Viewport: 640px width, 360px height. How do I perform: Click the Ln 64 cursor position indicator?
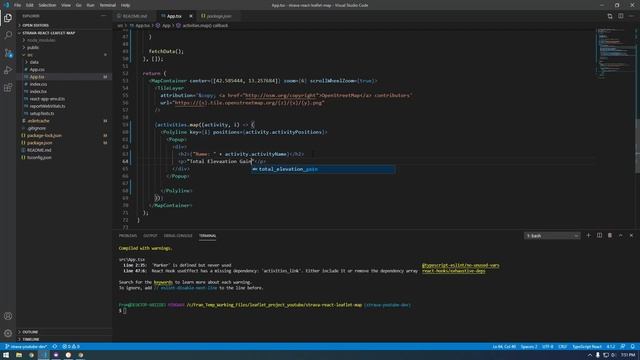(504, 347)
